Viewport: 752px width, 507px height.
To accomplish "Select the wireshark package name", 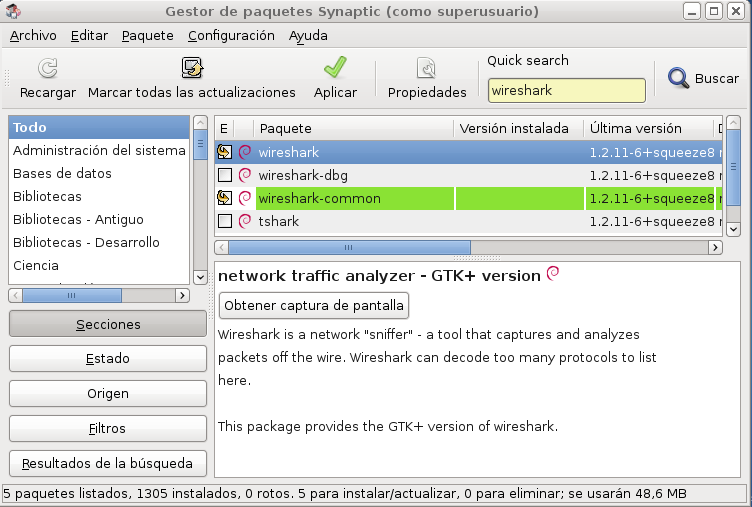I will 289,153.
